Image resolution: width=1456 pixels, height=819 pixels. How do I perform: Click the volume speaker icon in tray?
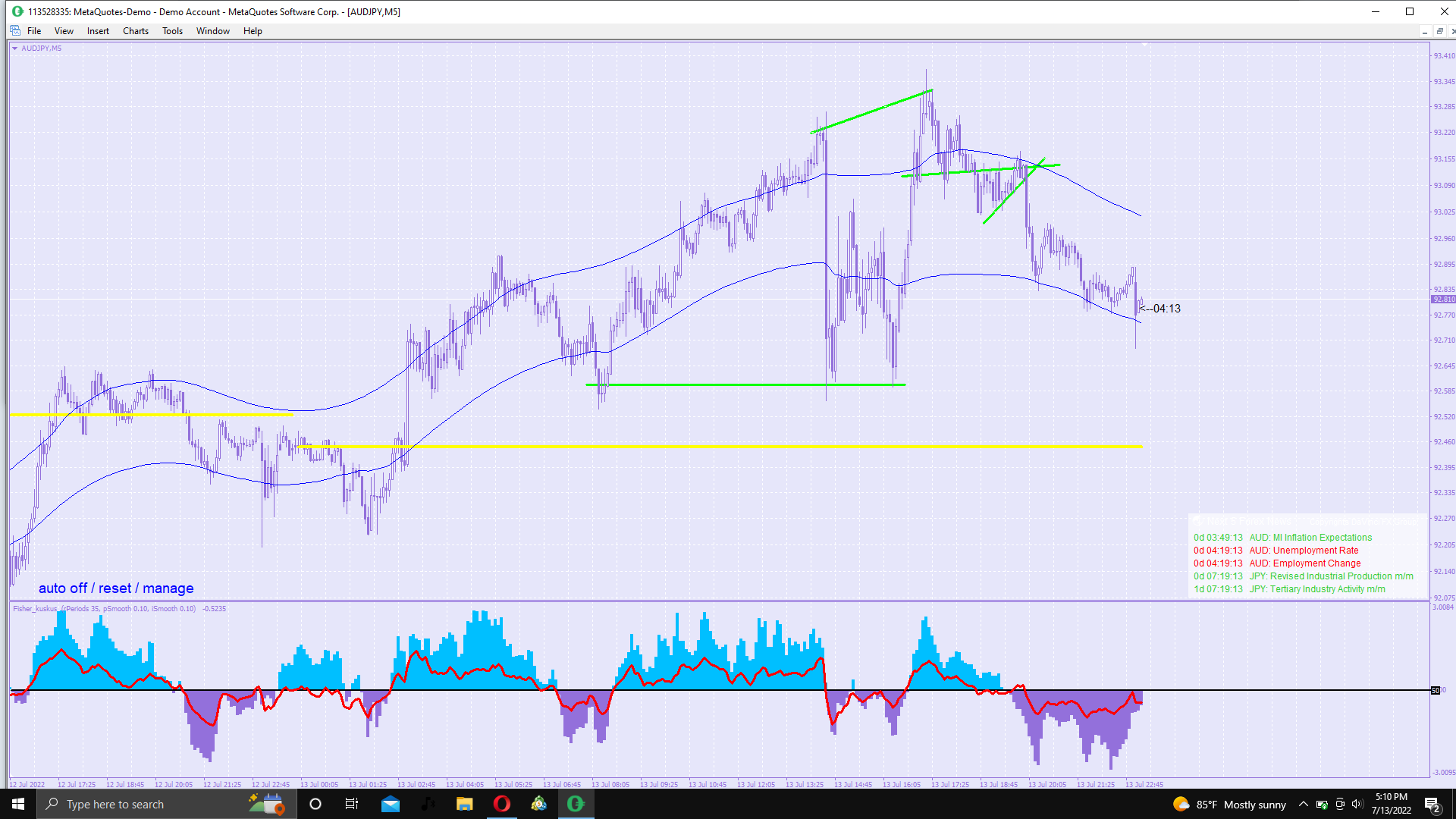pos(1357,804)
